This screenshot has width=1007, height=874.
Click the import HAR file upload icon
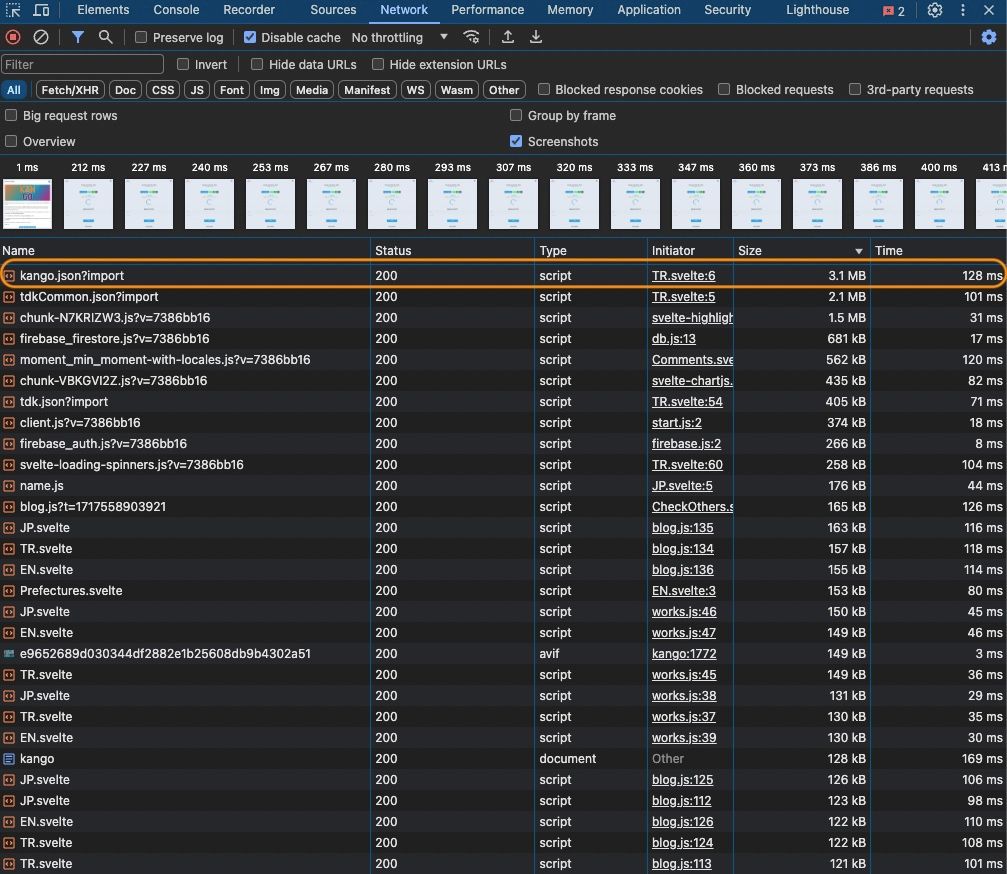[508, 37]
